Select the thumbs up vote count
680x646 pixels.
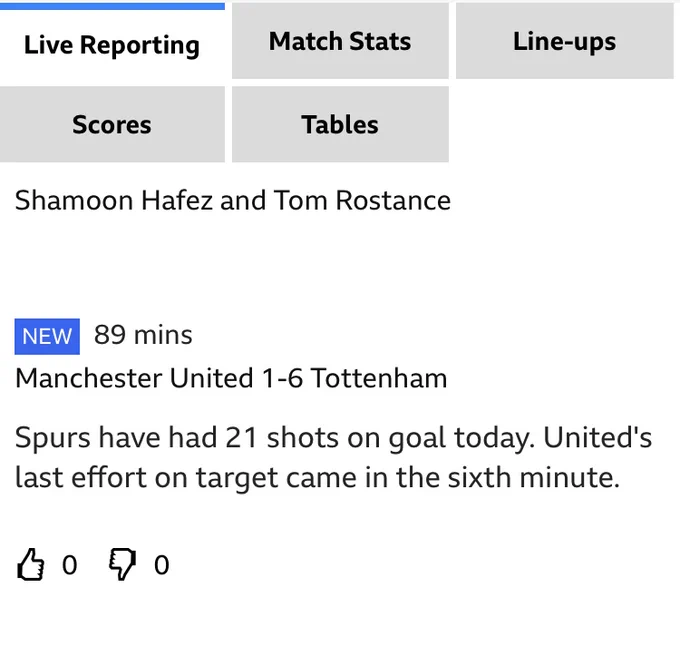click(69, 565)
